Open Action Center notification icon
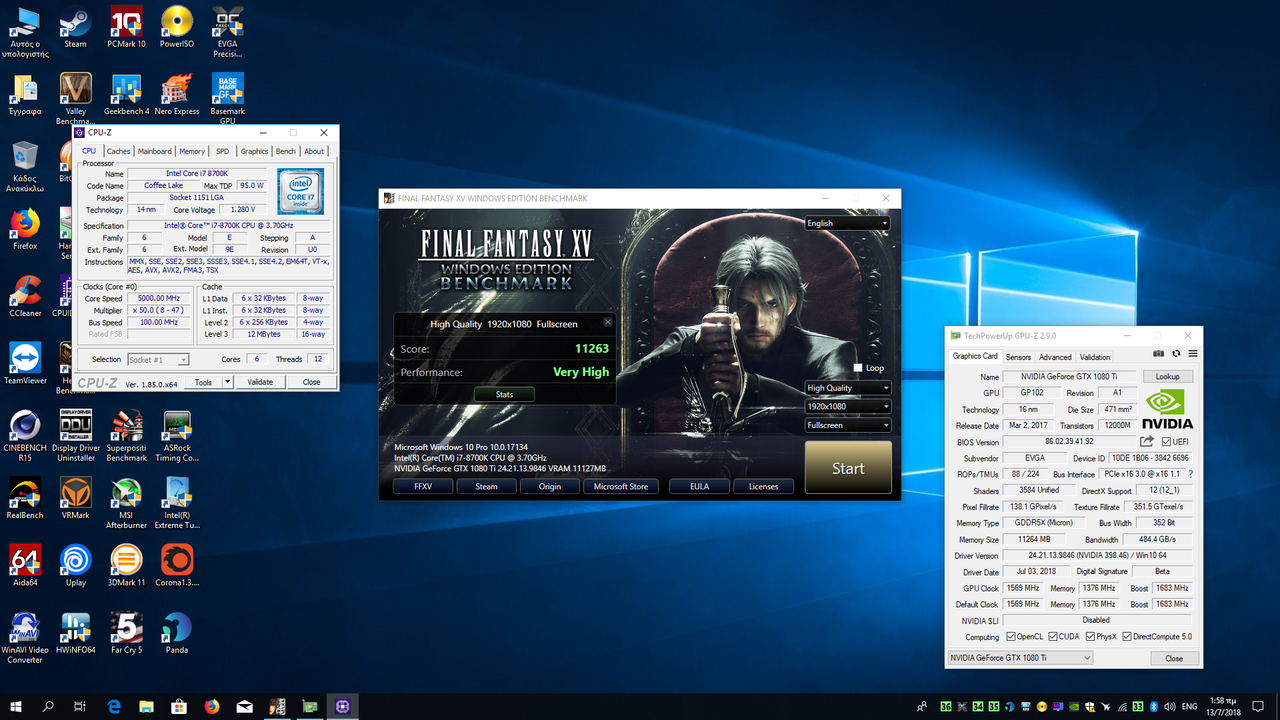The width and height of the screenshot is (1280, 720). point(1260,706)
